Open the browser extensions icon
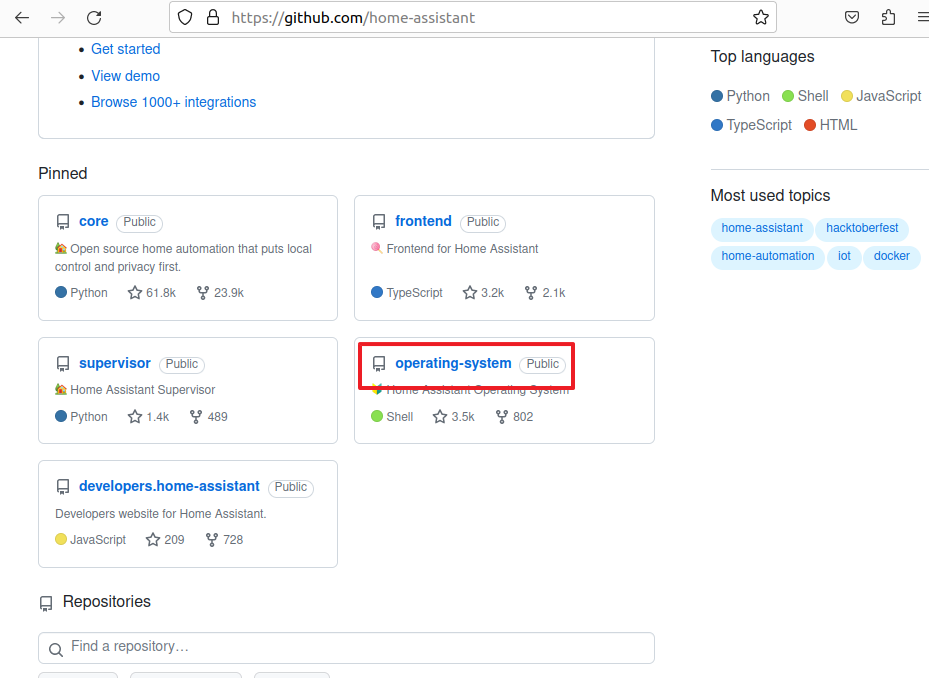 pos(888,18)
